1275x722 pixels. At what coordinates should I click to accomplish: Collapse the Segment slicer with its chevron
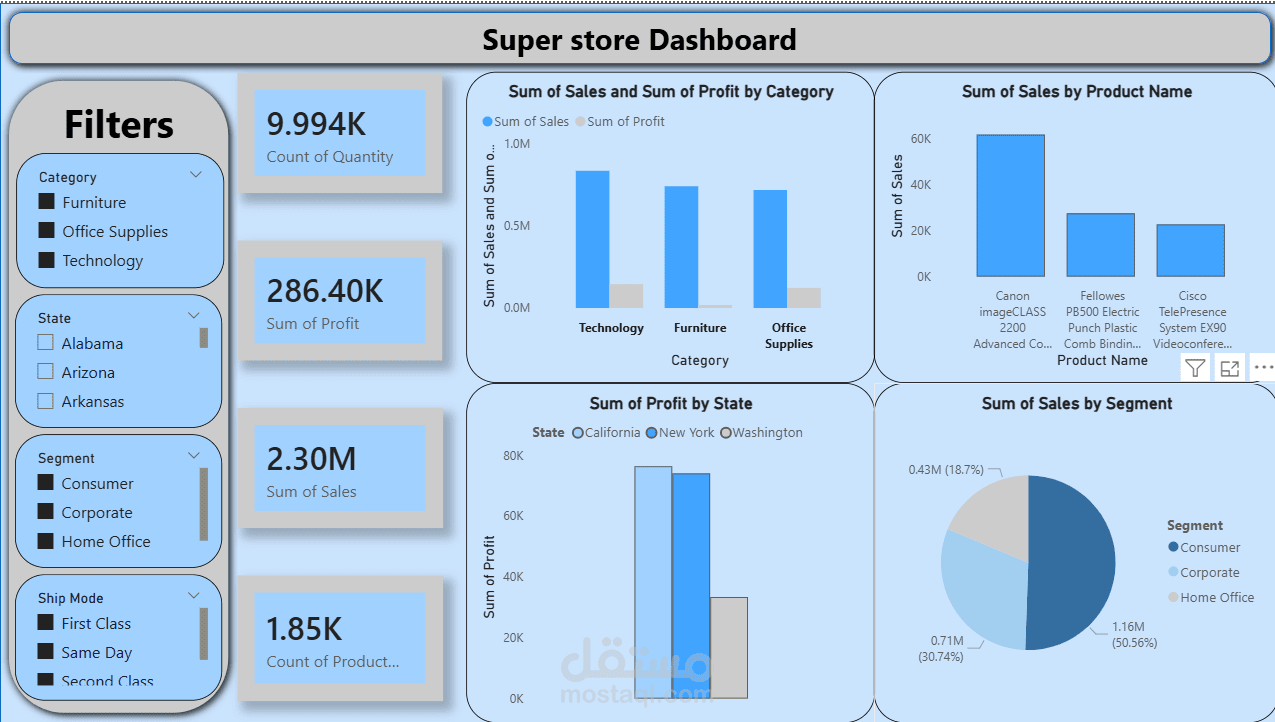point(195,455)
